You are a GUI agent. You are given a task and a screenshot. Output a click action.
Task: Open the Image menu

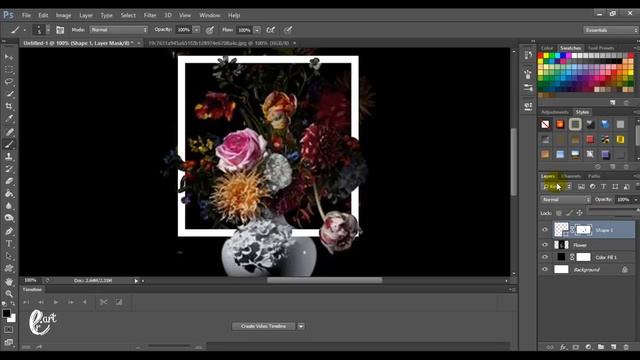coord(63,16)
